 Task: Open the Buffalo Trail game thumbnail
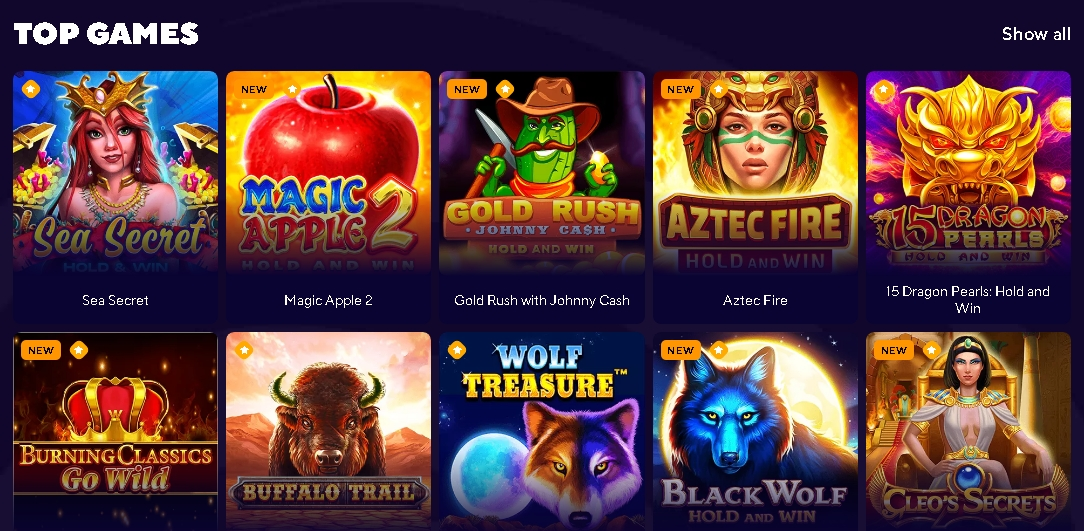328,431
